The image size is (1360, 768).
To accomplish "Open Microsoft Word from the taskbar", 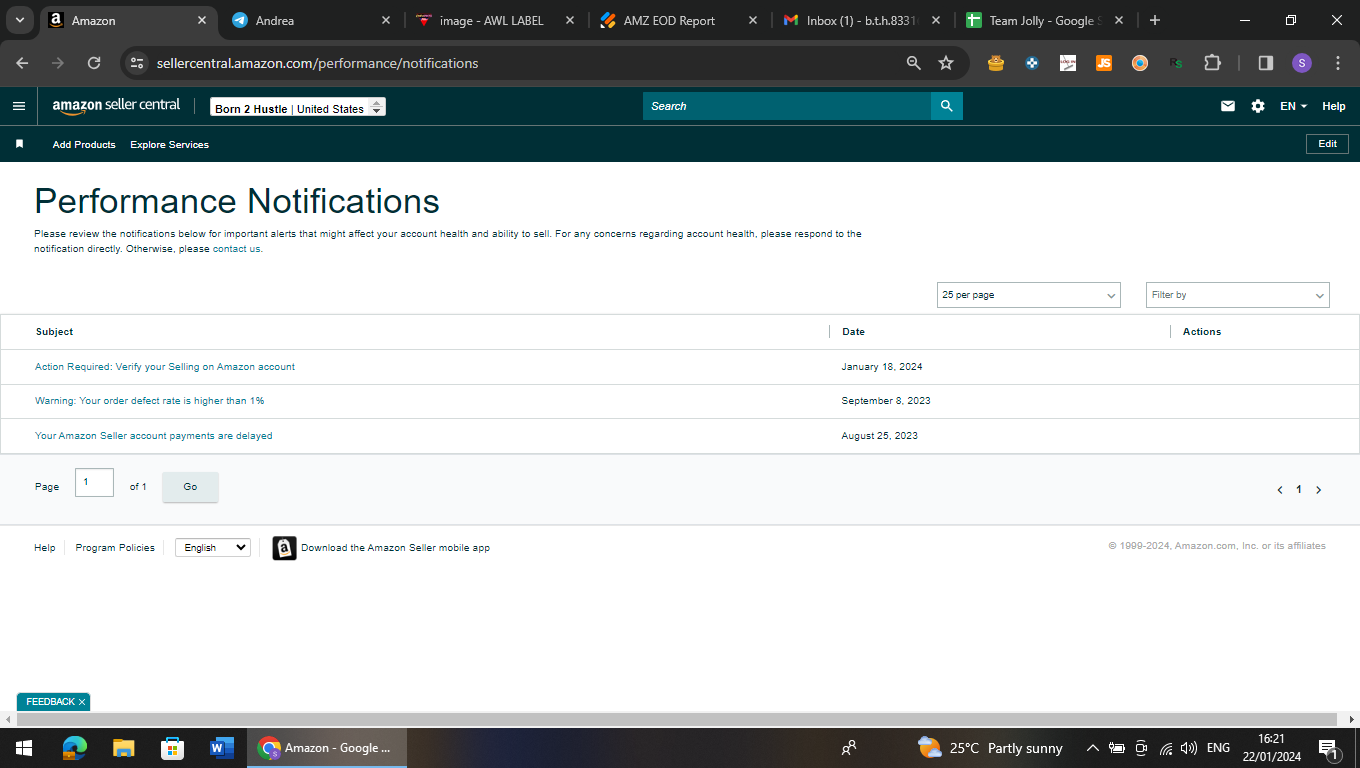I will pos(222,748).
